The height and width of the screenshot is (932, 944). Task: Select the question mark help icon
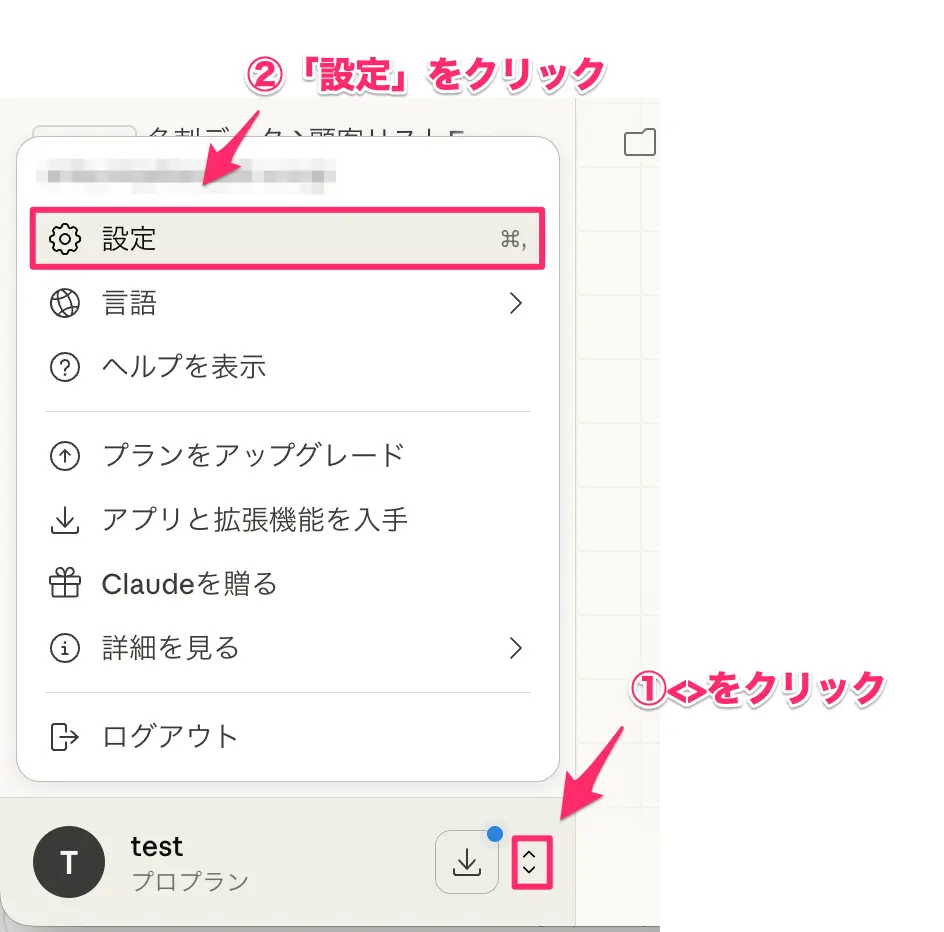point(64,367)
